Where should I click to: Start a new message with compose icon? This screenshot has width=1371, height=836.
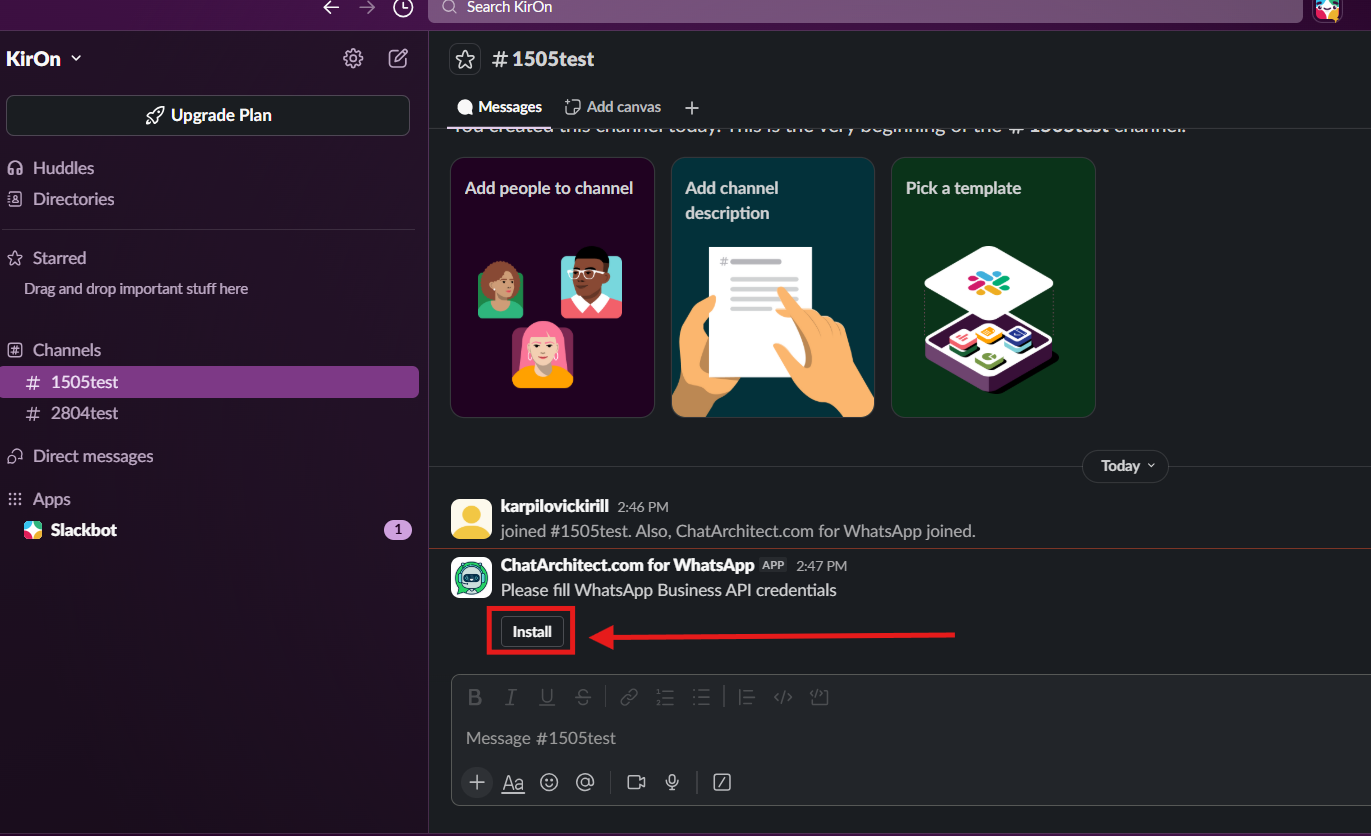(398, 58)
